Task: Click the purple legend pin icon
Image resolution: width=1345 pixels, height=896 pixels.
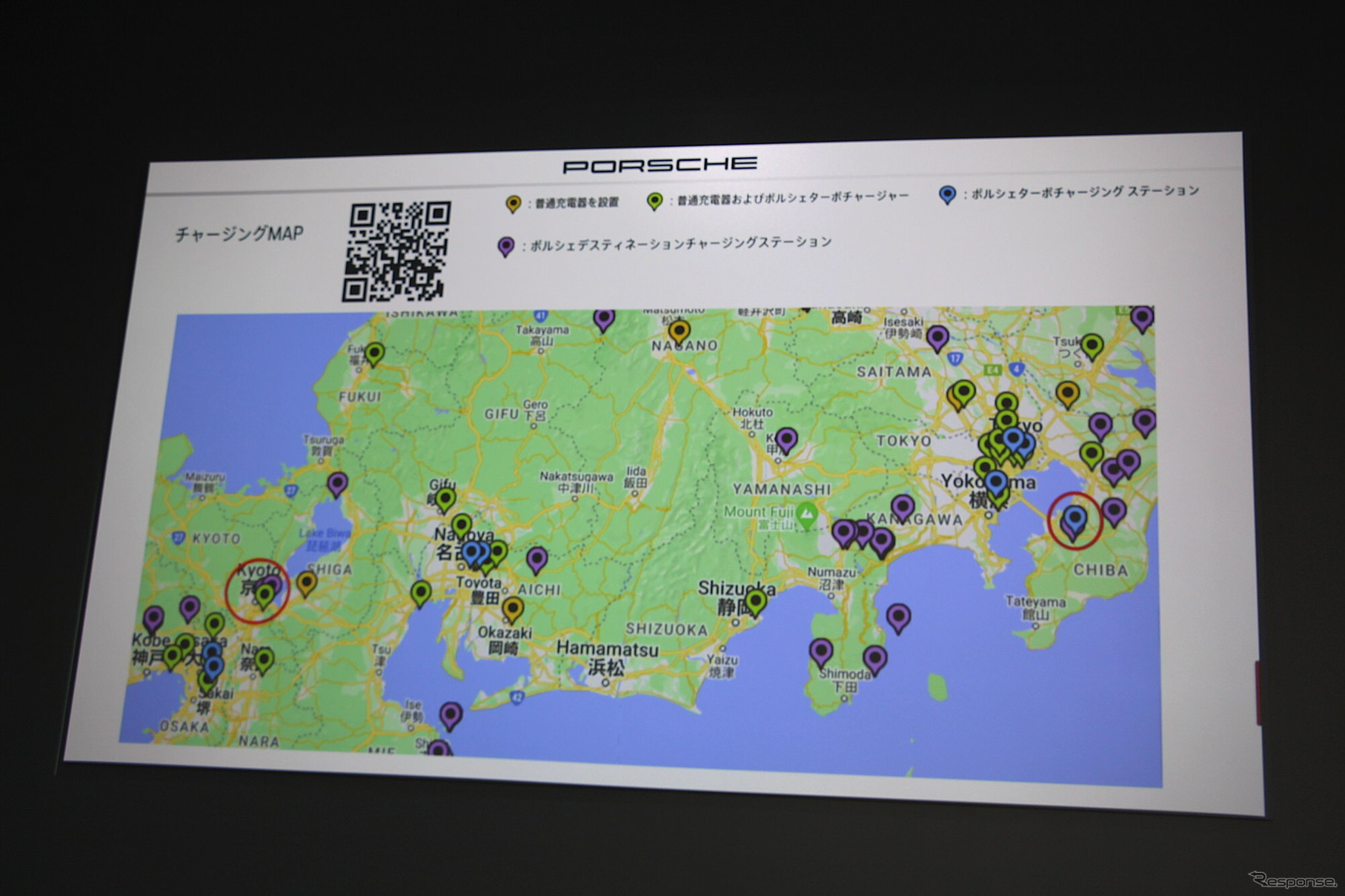Action: coord(505,247)
